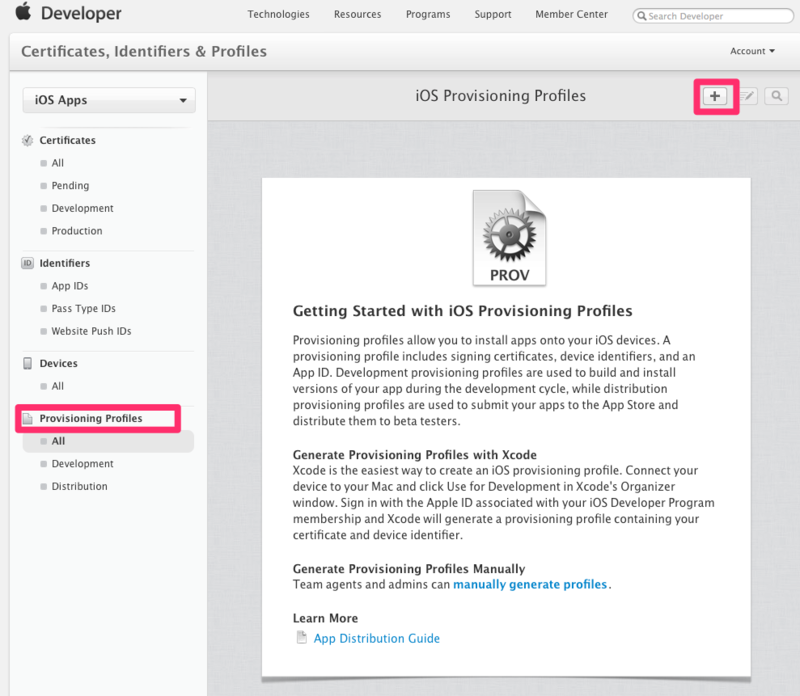This screenshot has height=696, width=800.
Task: Click the Identifiers ID icon
Action: [x=28, y=263]
